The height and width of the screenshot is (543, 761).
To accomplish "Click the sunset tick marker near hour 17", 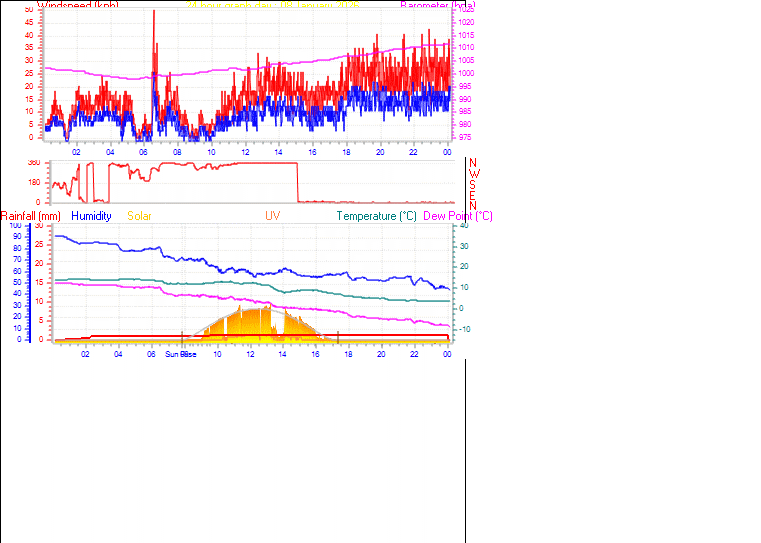I will click(x=338, y=337).
